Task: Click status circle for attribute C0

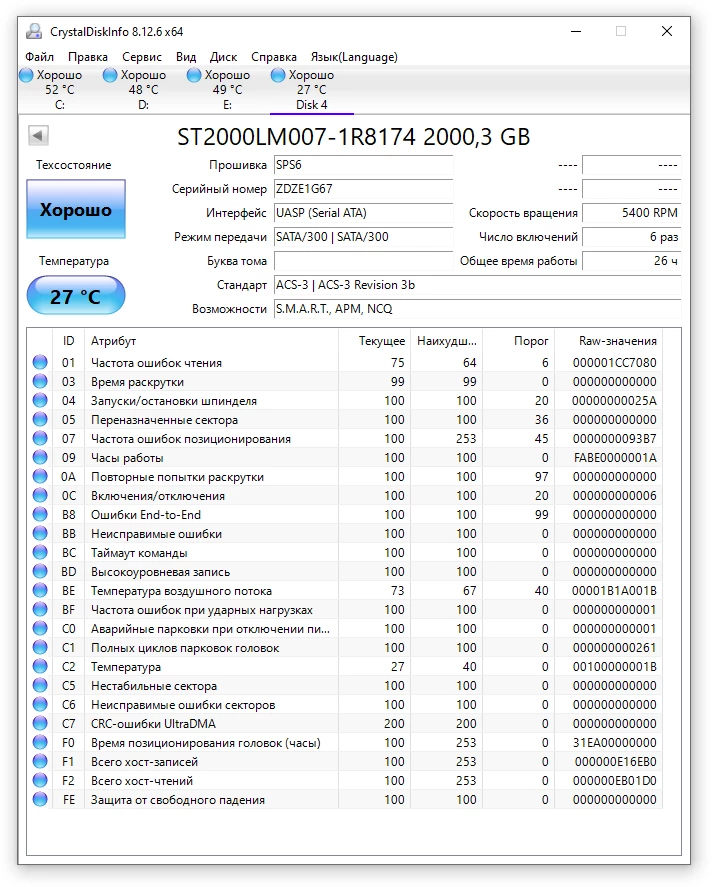Action: (x=40, y=628)
